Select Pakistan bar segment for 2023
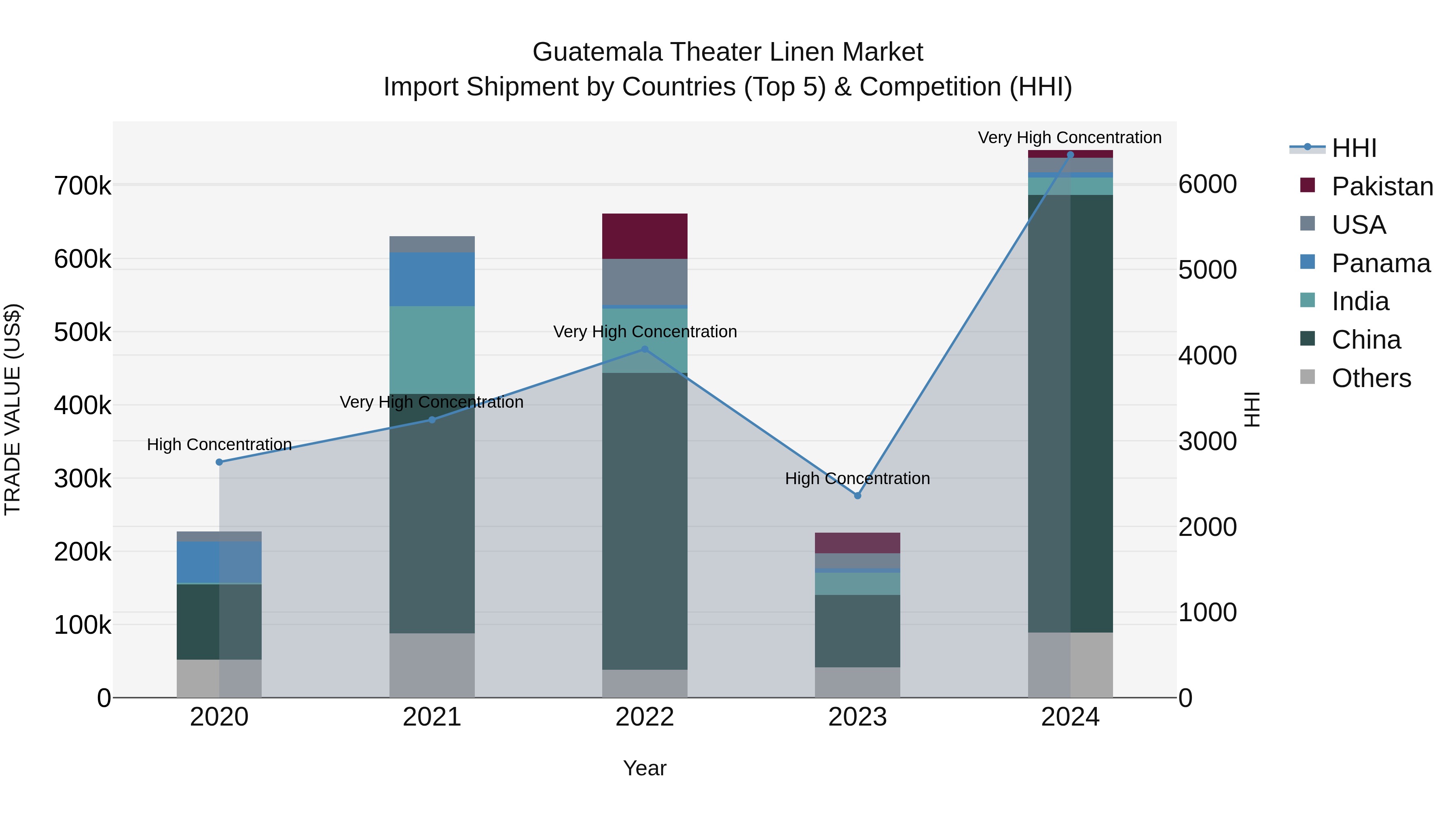Screen dimensions: 1456x819 click(857, 543)
